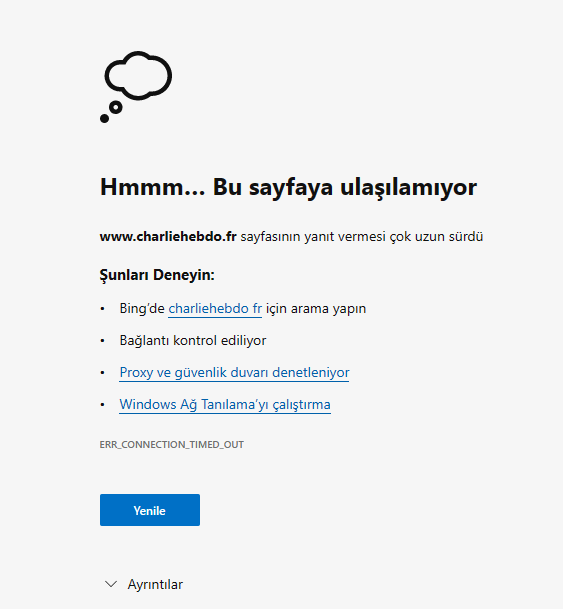Click the Şunları Deneyin: subheading
The image size is (563, 609).
click(x=157, y=275)
